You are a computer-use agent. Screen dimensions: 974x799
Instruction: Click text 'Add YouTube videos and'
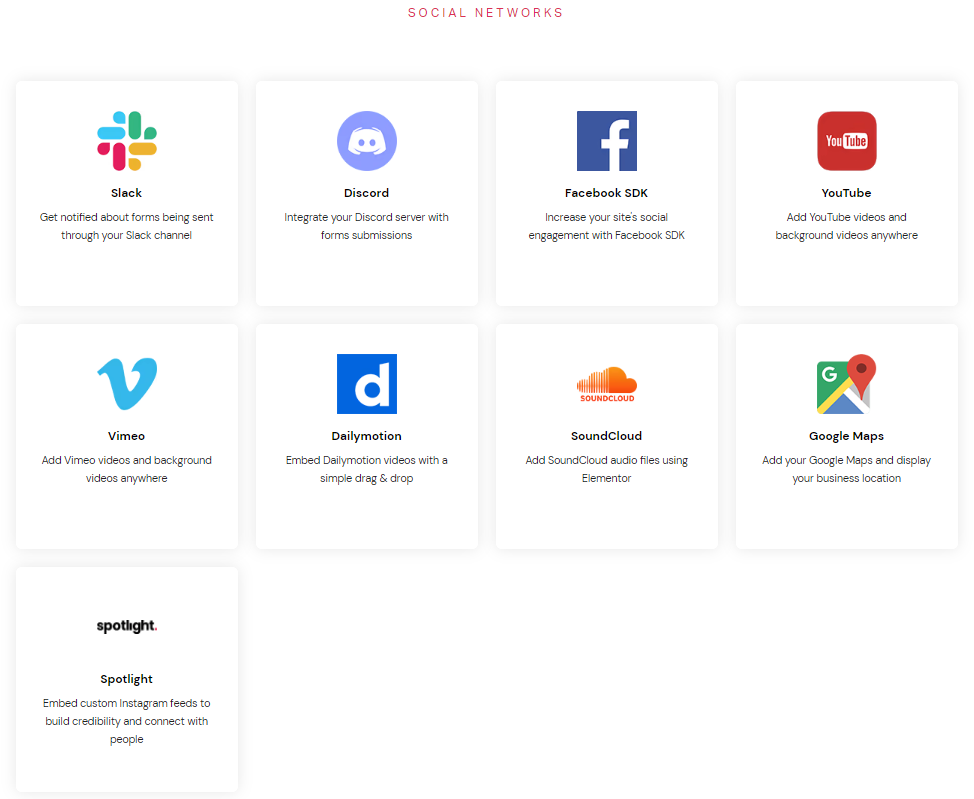point(847,217)
